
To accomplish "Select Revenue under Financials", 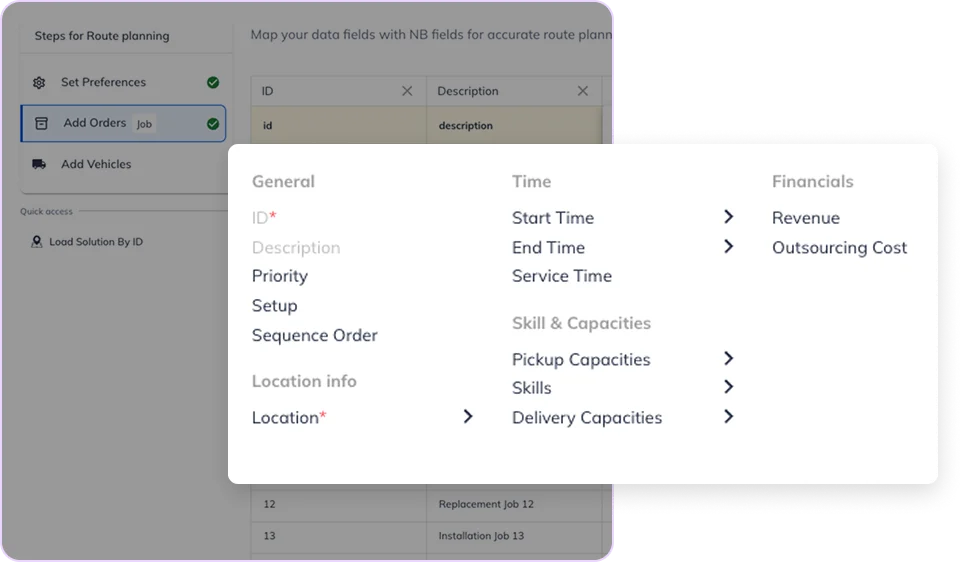I will pyautogui.click(x=805, y=218).
